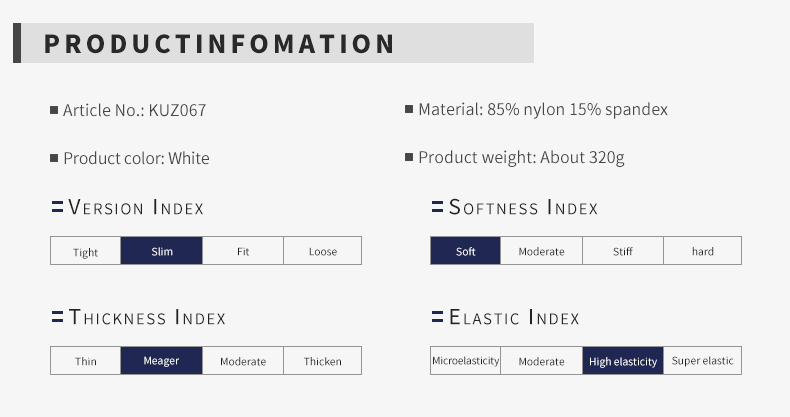Choose Moderate in the Elastic Index
The image size is (790, 417).
(542, 361)
